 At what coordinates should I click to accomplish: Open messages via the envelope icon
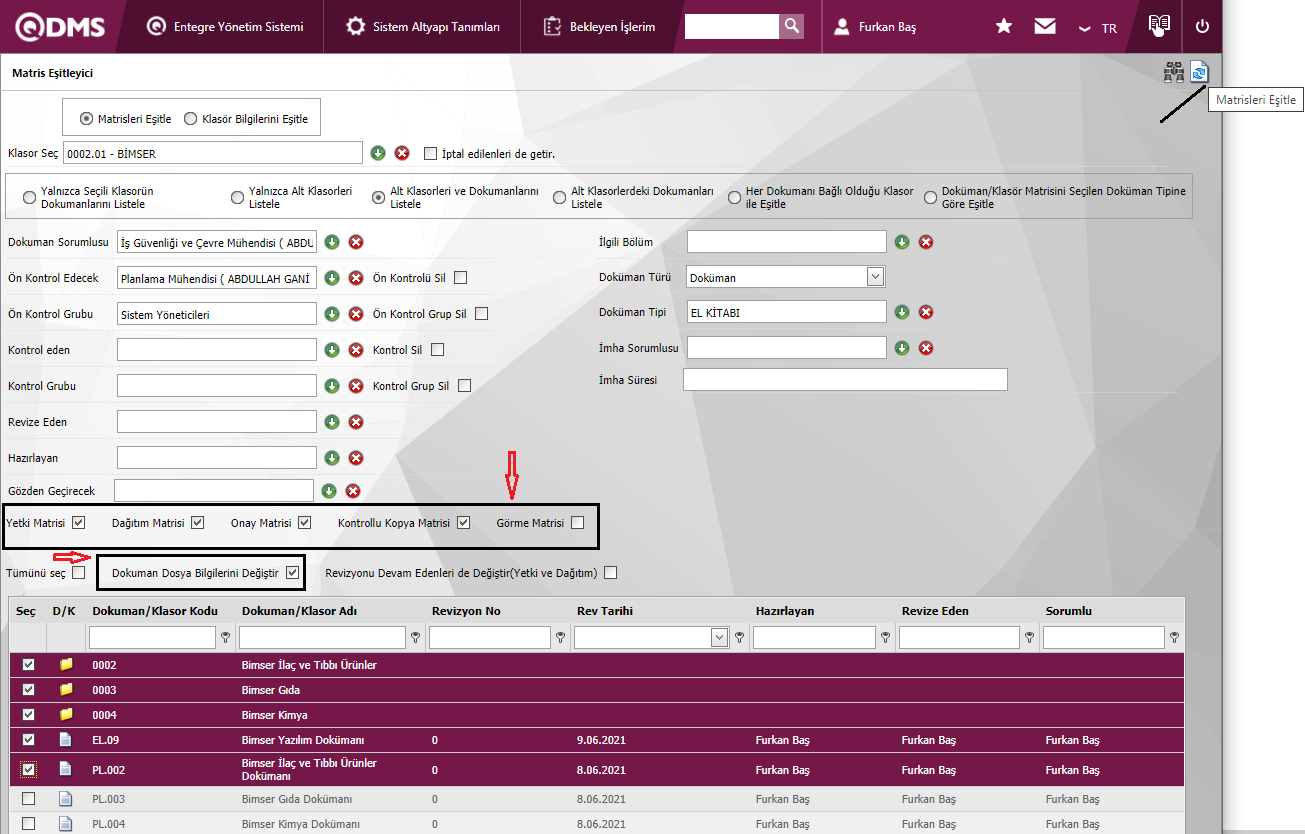[1045, 27]
